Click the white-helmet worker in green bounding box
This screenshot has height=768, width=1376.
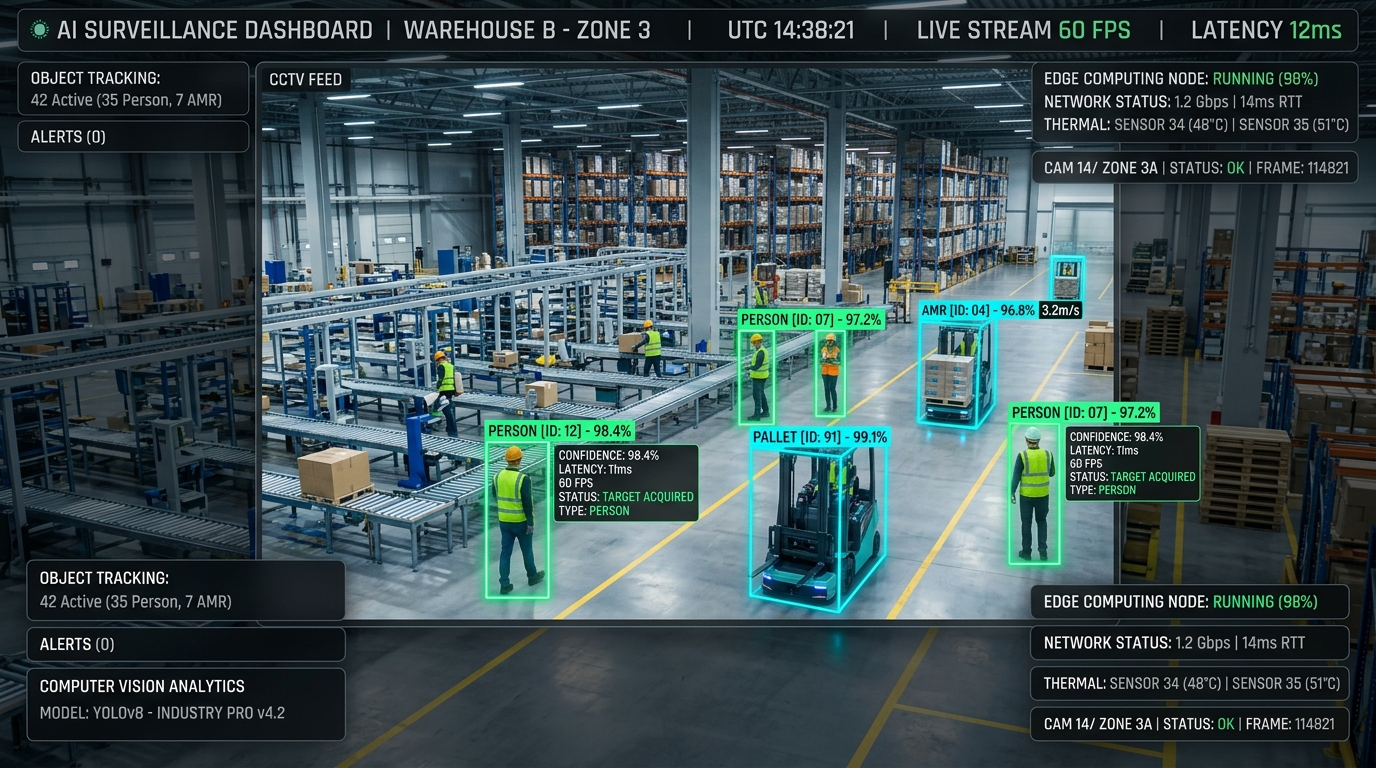tap(1033, 492)
